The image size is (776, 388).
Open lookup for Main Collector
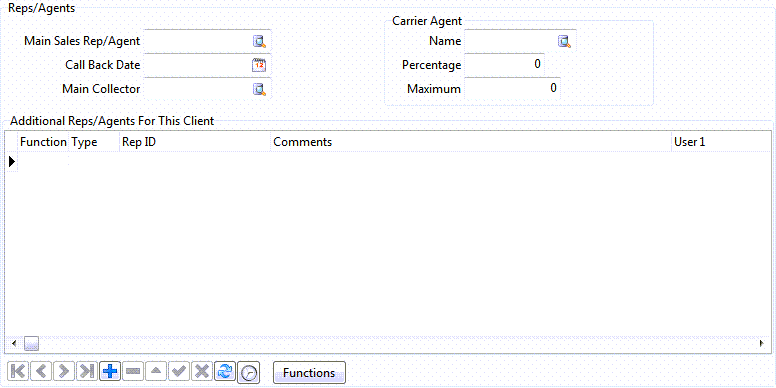pos(259,89)
